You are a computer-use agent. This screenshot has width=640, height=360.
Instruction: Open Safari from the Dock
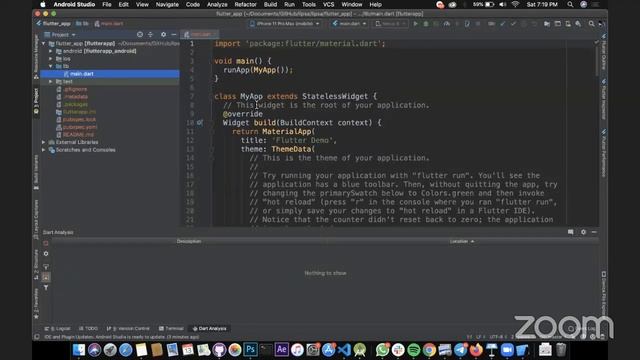pos(125,350)
